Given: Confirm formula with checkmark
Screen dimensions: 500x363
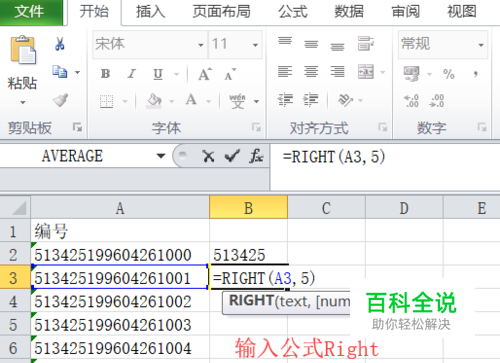Looking at the screenshot, I should click(232, 156).
